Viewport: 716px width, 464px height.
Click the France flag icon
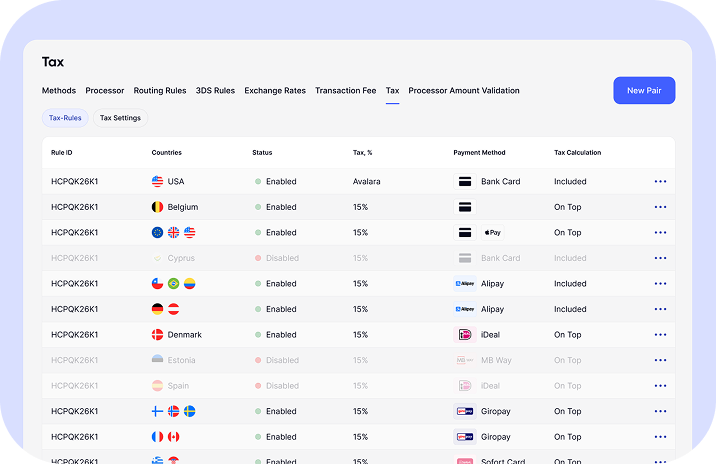(157, 437)
